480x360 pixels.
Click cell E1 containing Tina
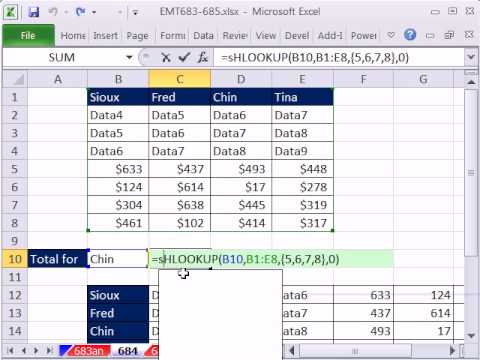(x=302, y=97)
